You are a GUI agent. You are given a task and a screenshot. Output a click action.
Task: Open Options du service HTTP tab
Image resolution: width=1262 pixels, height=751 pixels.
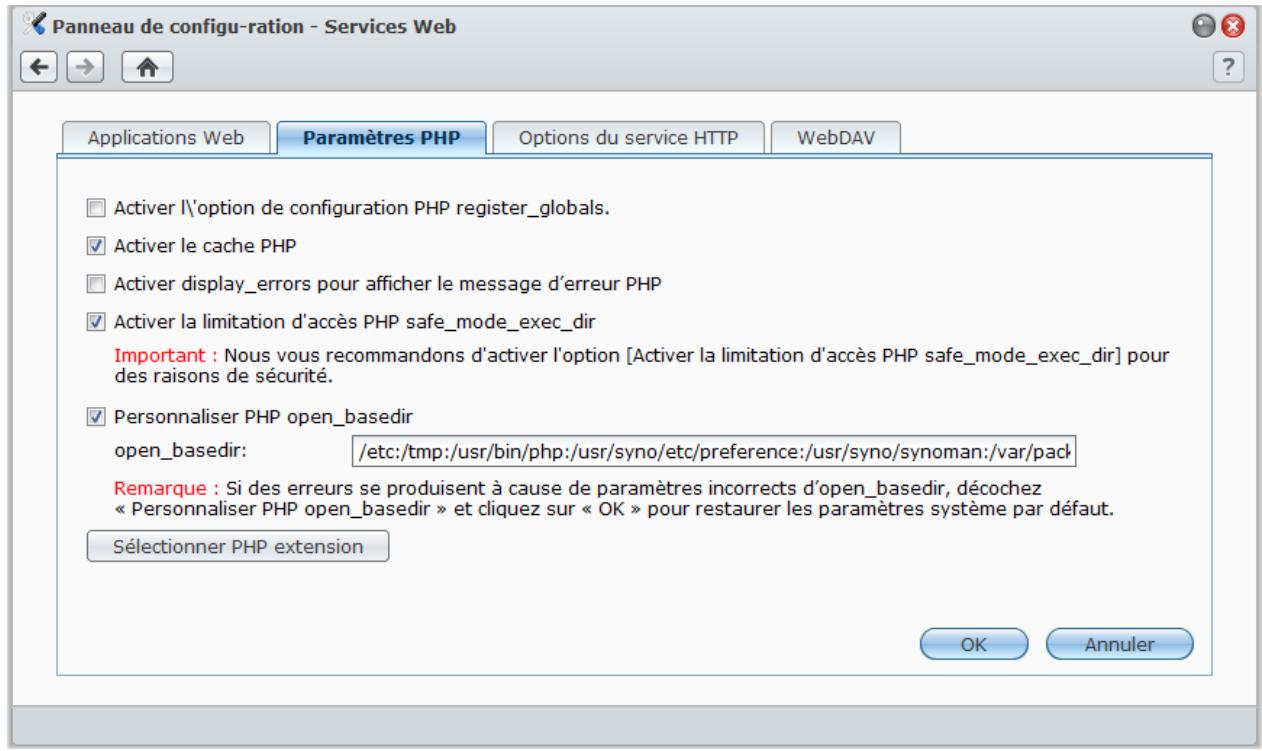pyautogui.click(x=628, y=138)
